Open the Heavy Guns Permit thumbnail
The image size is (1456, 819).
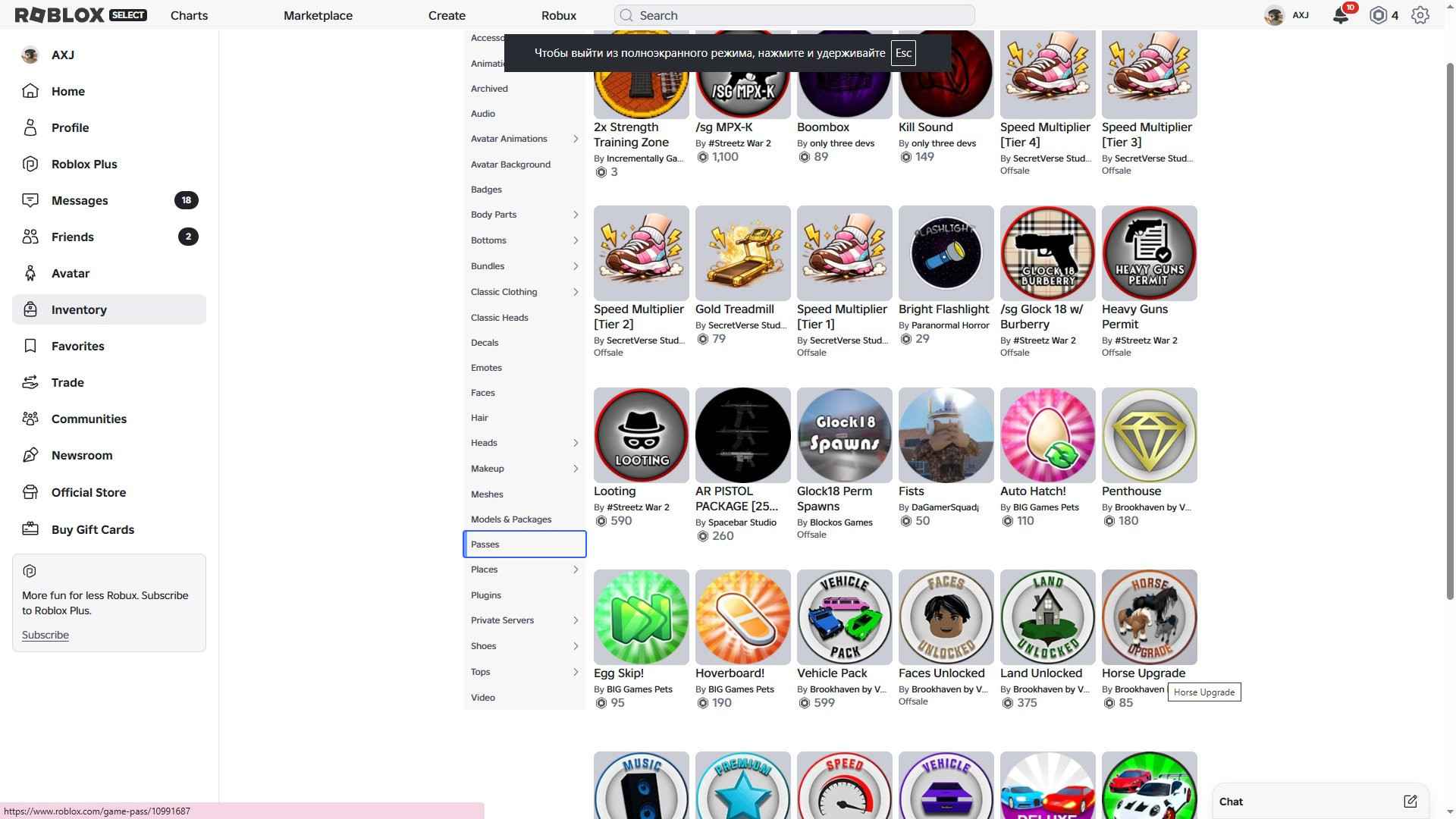[1149, 253]
